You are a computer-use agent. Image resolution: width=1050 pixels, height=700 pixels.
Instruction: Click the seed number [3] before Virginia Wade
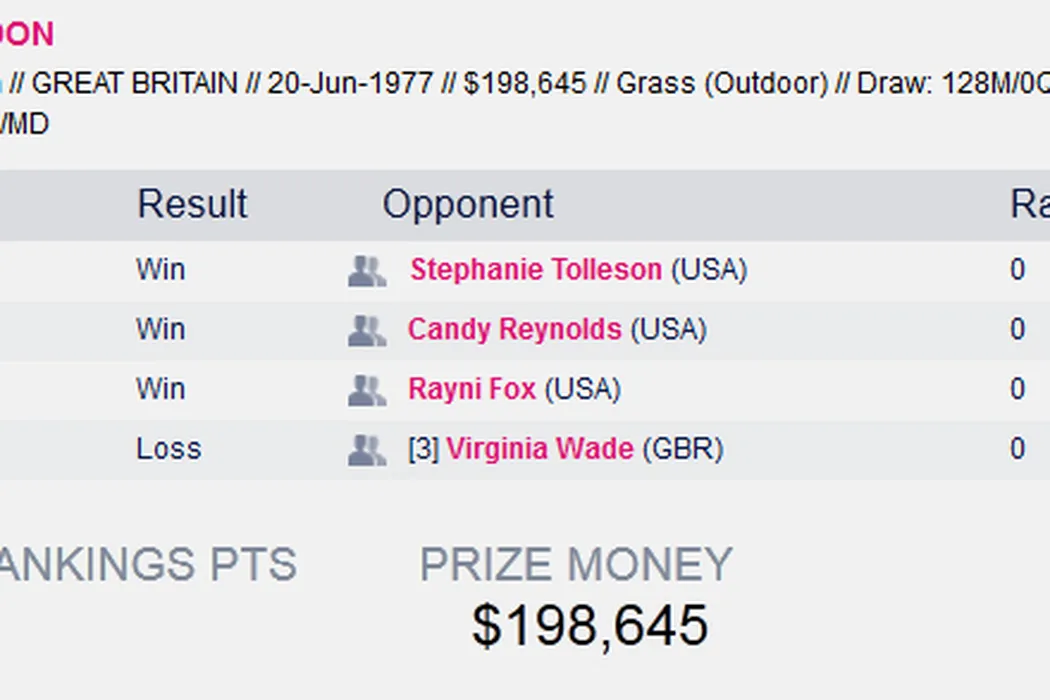[x=423, y=449]
